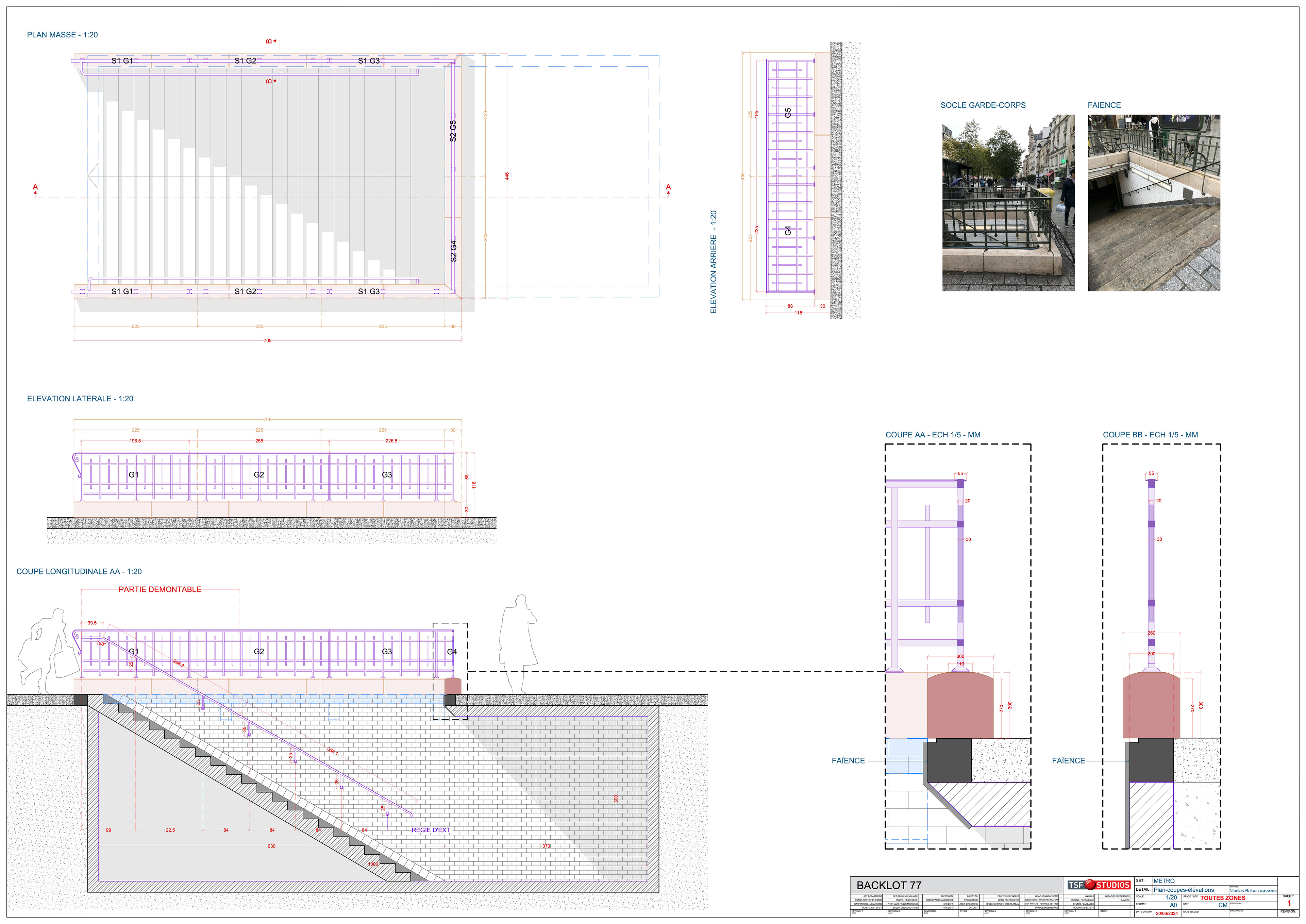1306x924 pixels.
Task: Select the 'BACKLOT 77' project title
Action: [x=889, y=885]
